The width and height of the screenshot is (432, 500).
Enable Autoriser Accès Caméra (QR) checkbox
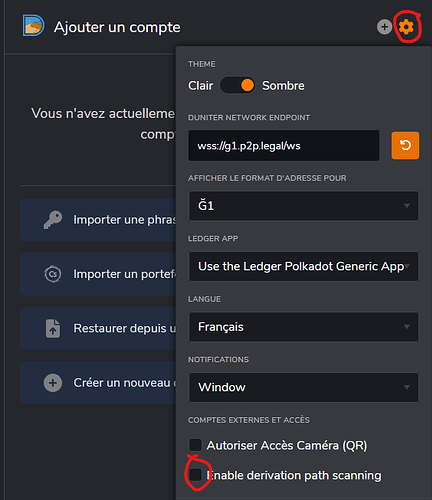click(195, 445)
